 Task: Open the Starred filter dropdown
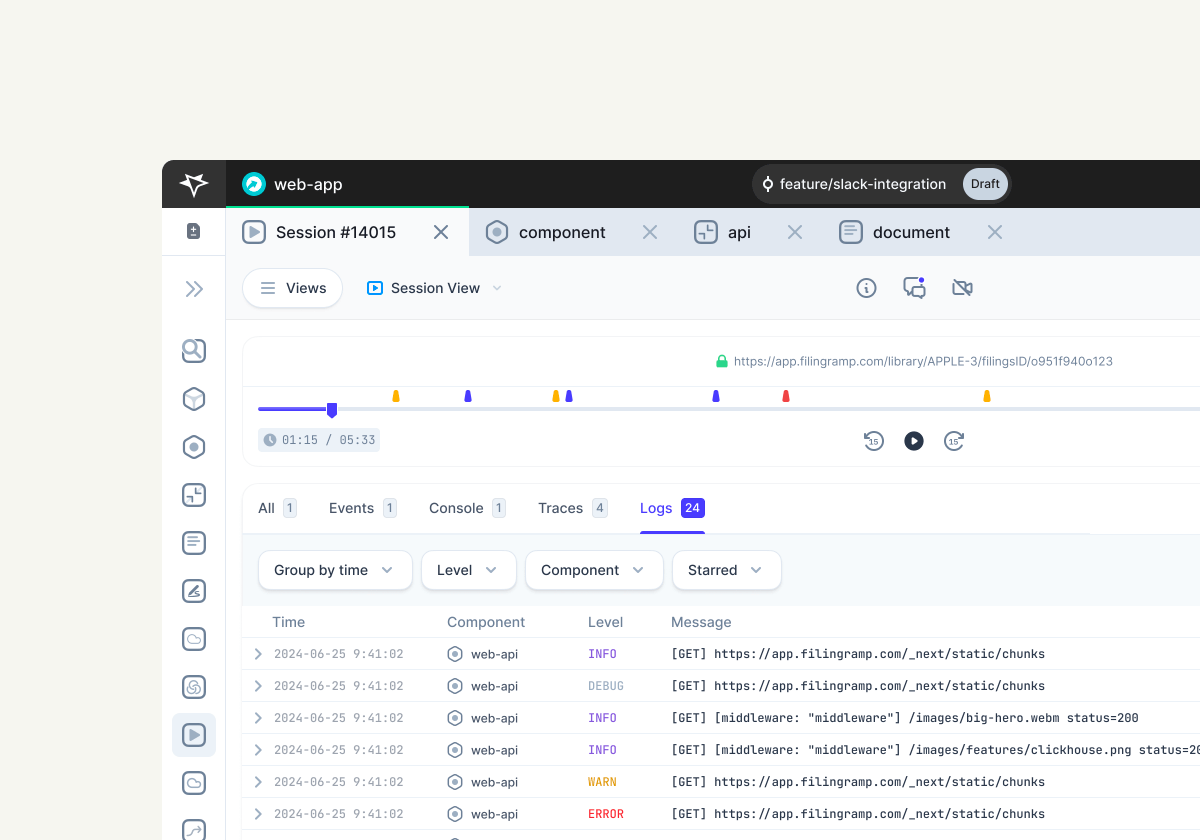coord(727,570)
